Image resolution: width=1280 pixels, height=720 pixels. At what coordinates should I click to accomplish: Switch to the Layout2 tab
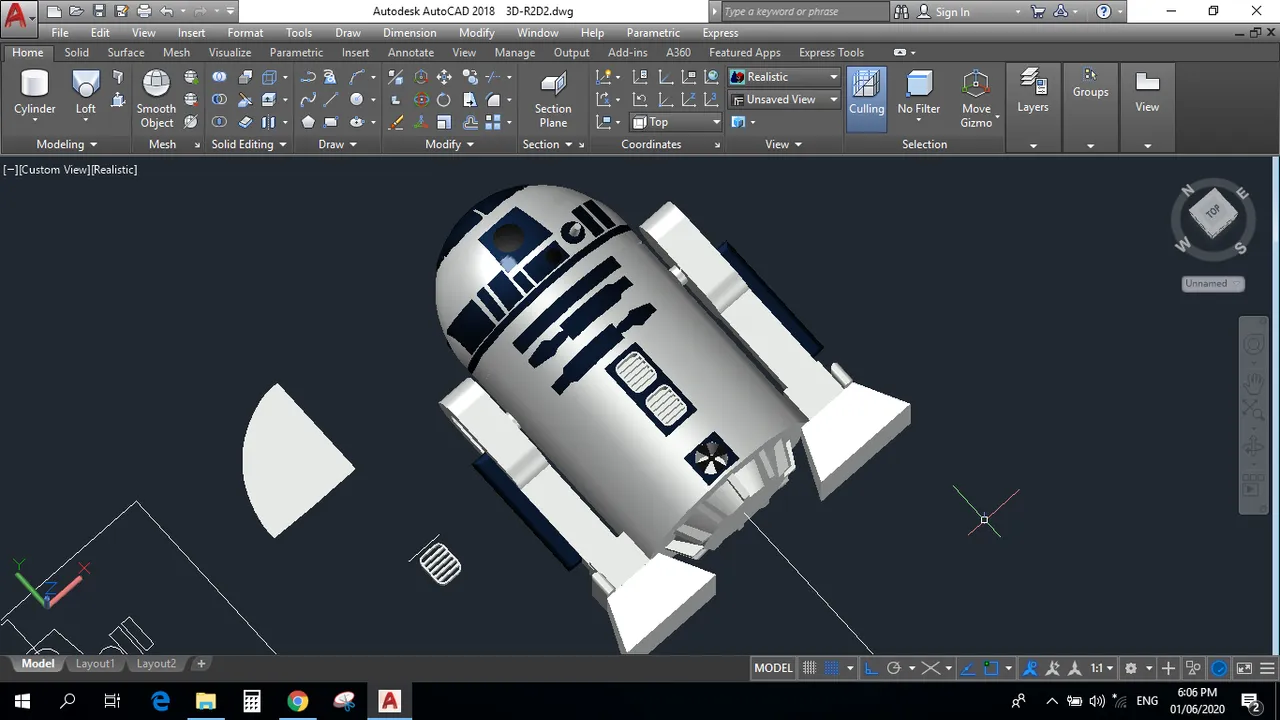(x=156, y=663)
